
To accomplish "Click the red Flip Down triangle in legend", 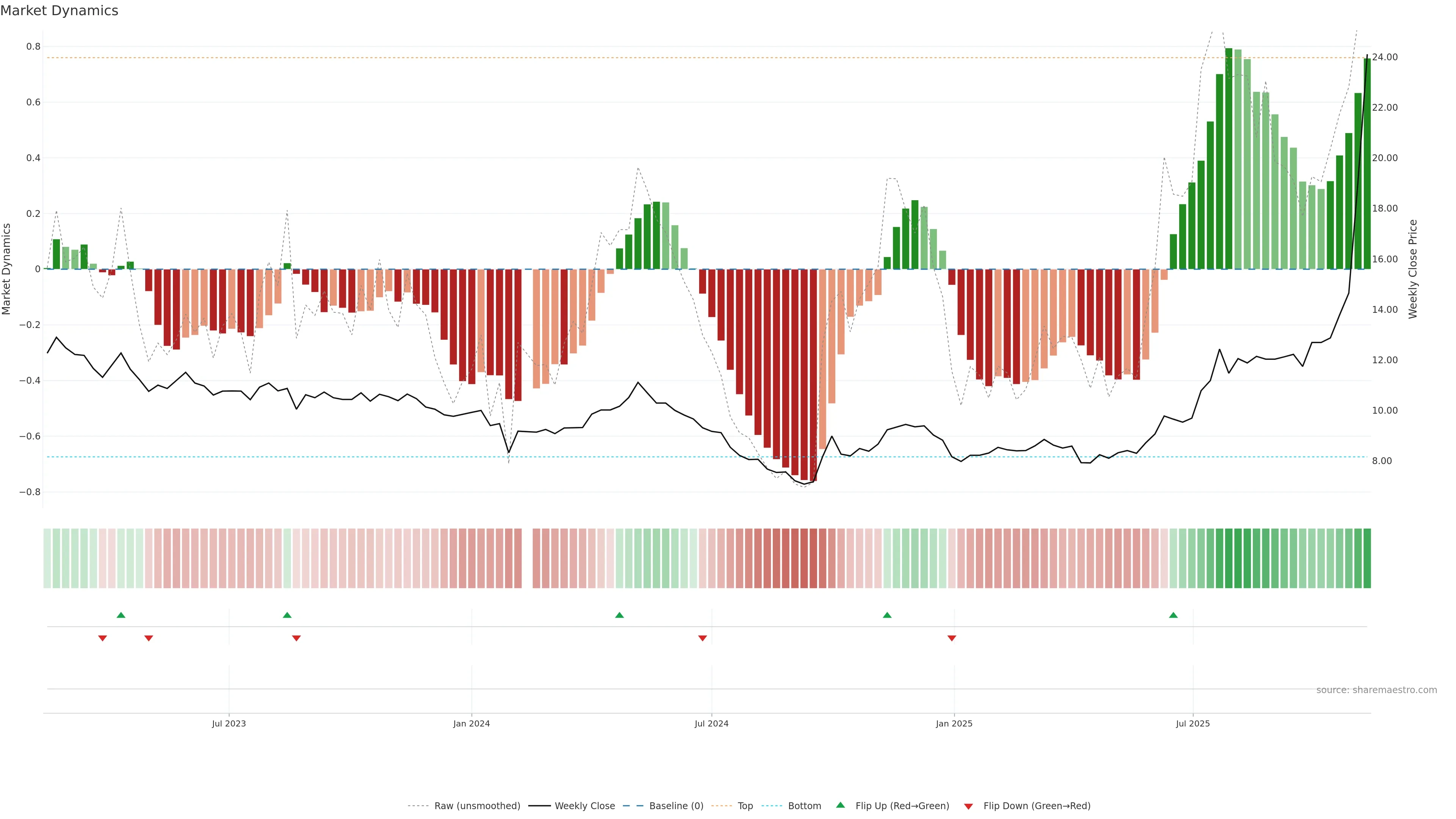I will point(968,806).
